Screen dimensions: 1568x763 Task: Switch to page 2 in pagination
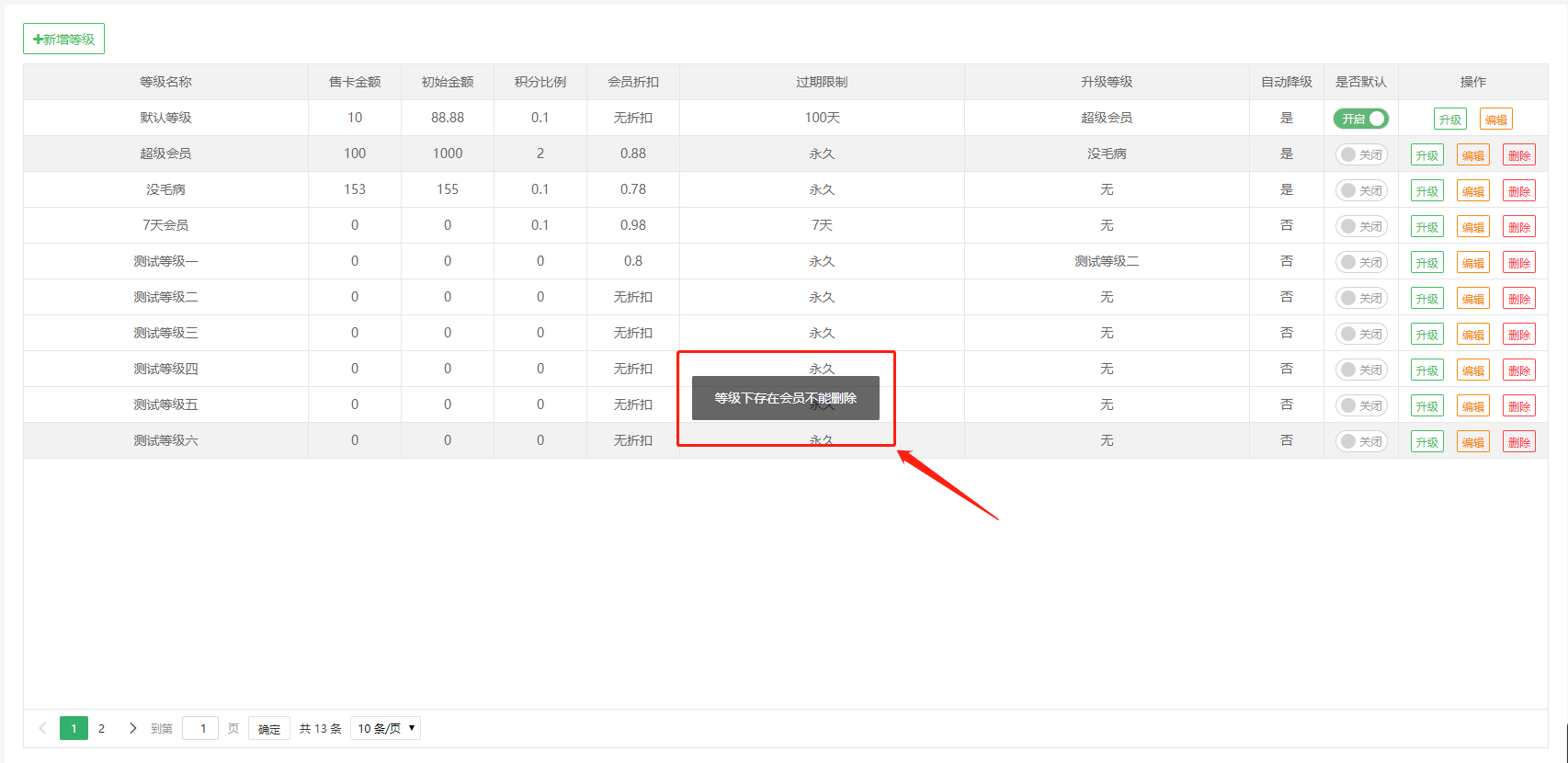click(101, 728)
